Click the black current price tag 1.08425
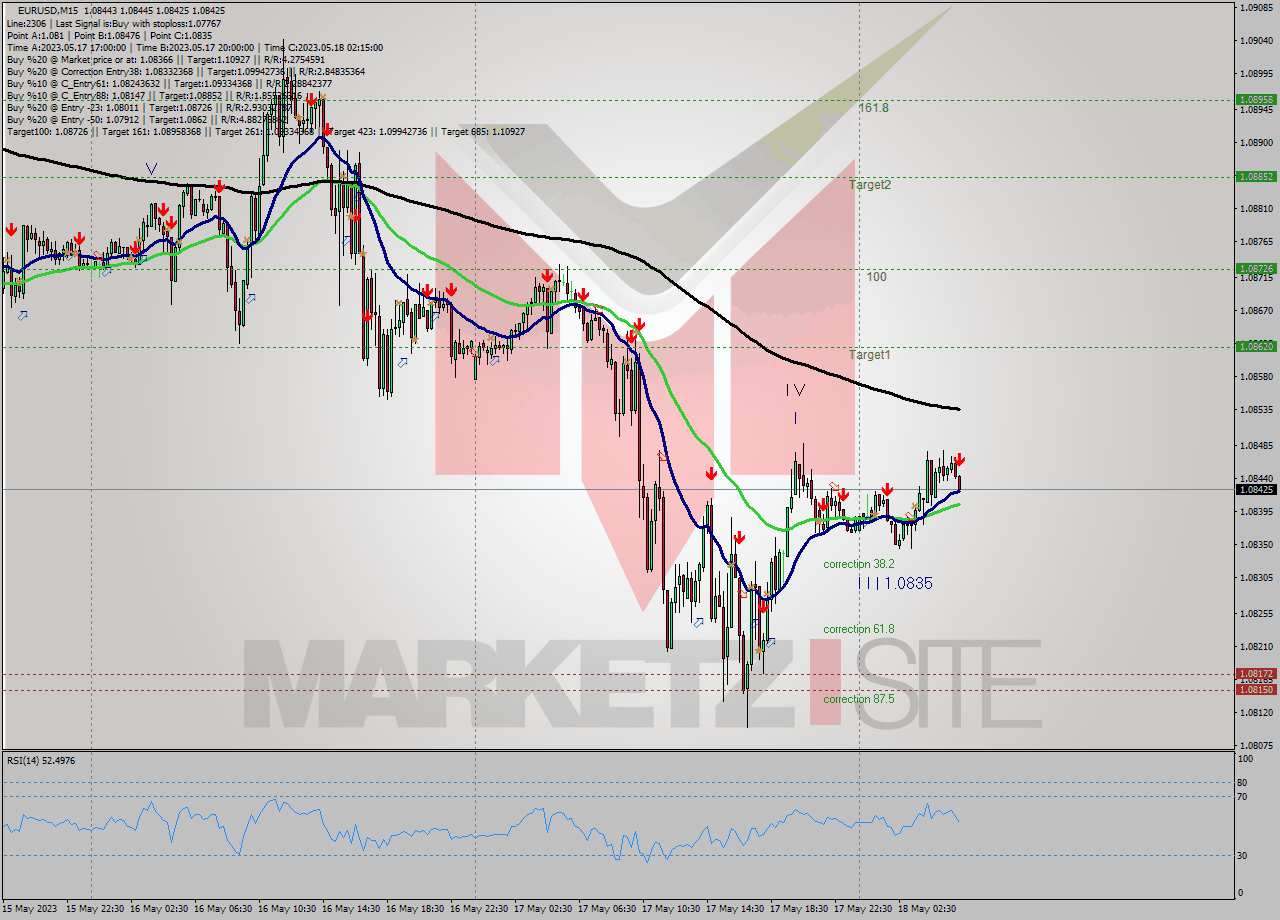This screenshot has width=1280, height=920. 1255,489
